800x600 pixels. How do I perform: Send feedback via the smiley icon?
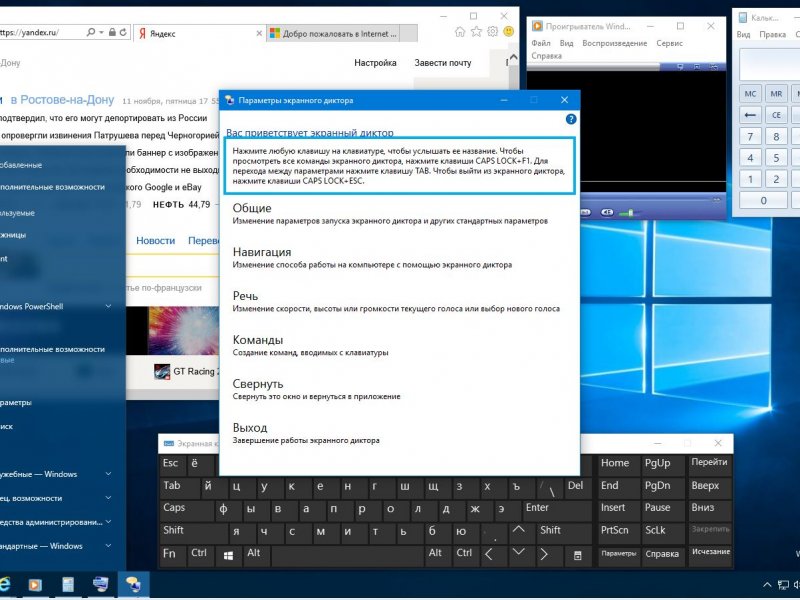coord(508,32)
